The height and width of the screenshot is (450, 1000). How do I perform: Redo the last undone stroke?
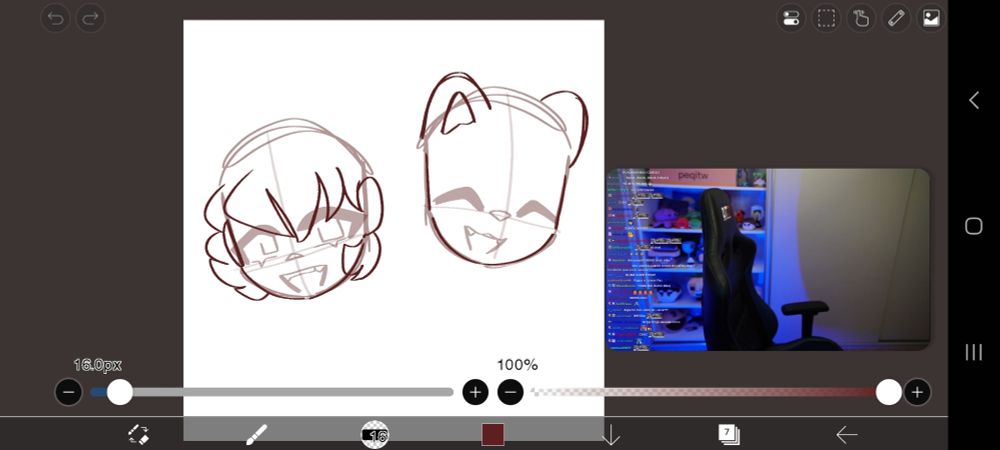pos(91,18)
